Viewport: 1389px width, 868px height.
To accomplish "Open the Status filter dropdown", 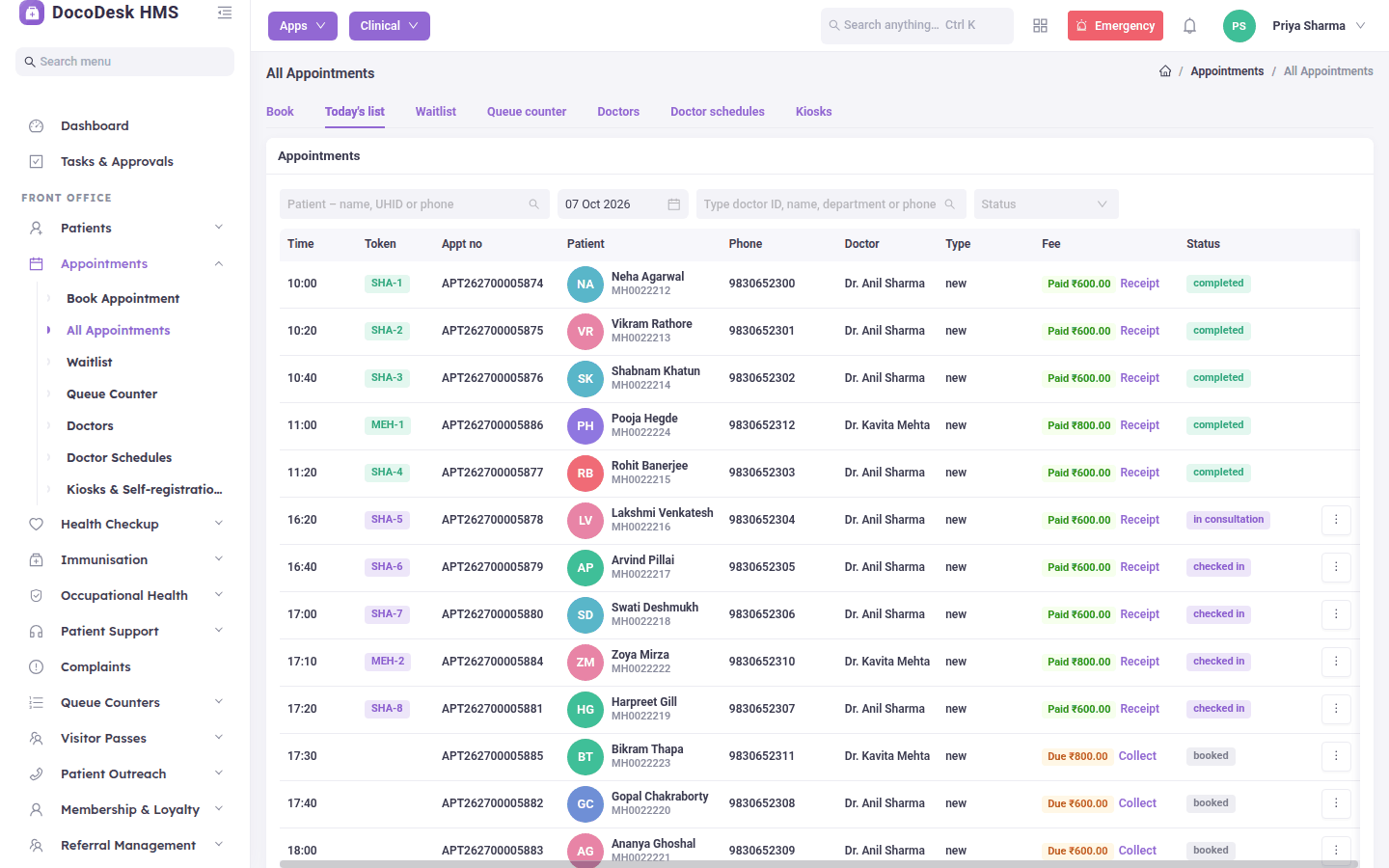I will point(1047,204).
